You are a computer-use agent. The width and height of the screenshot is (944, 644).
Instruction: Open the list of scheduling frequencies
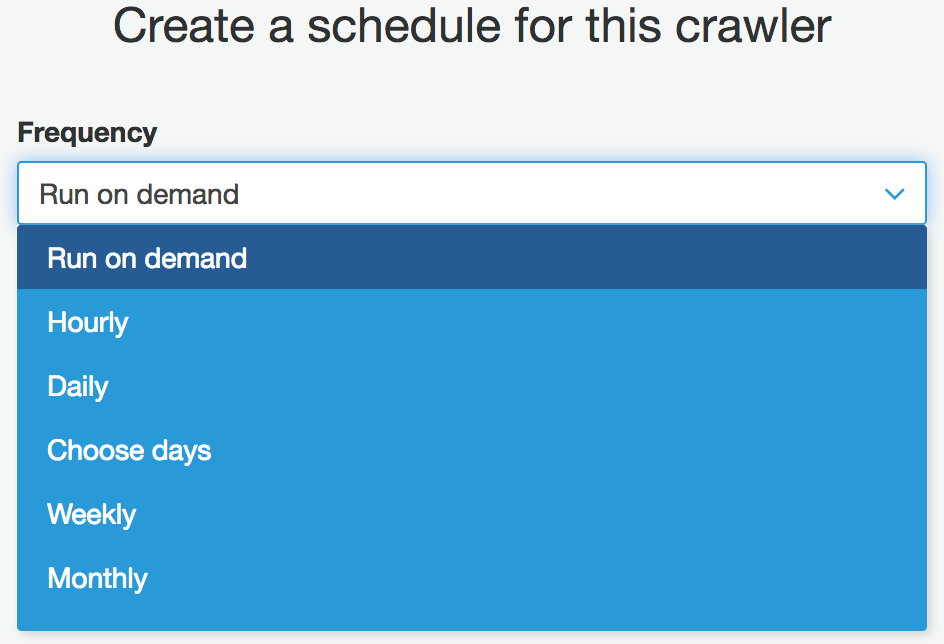tap(472, 193)
